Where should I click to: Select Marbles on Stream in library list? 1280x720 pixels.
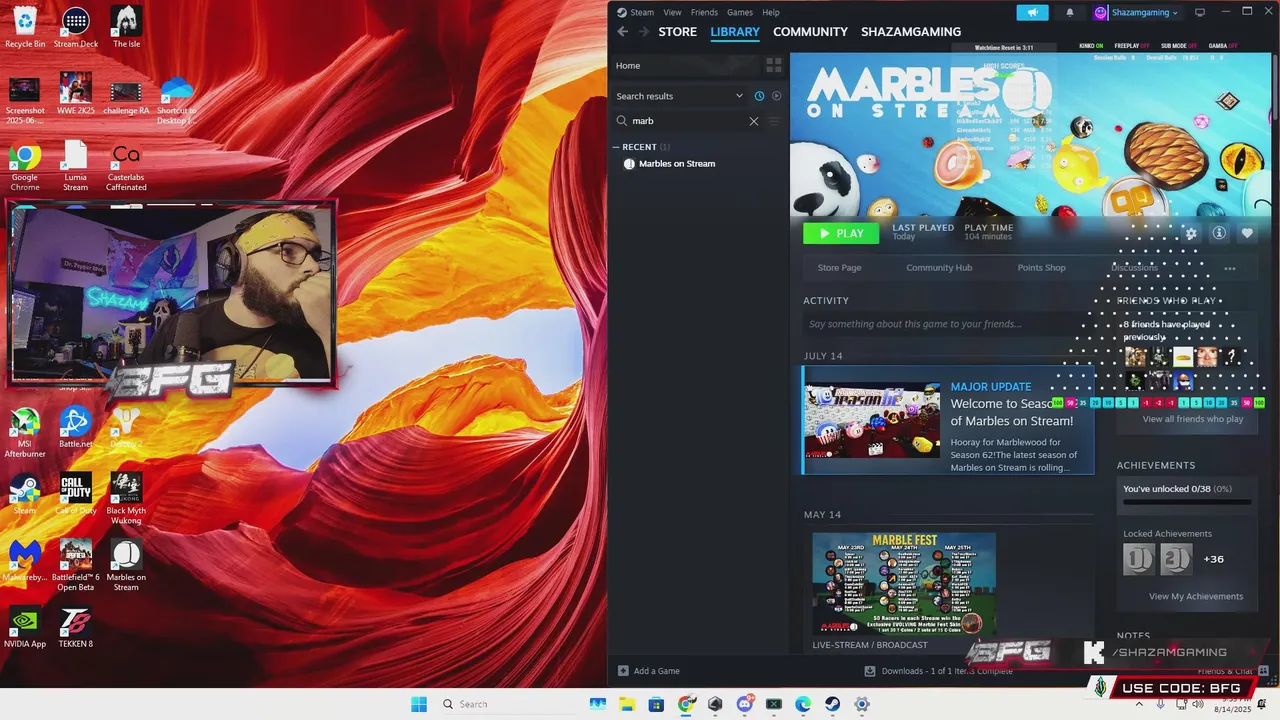coord(677,164)
